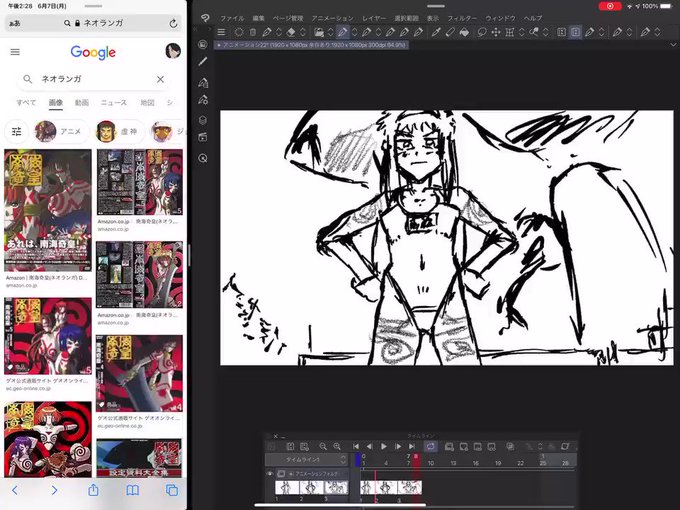Open the animation cel palette icon on sidebar
Screen dimensions: 680x510
pyautogui.click(x=203, y=137)
